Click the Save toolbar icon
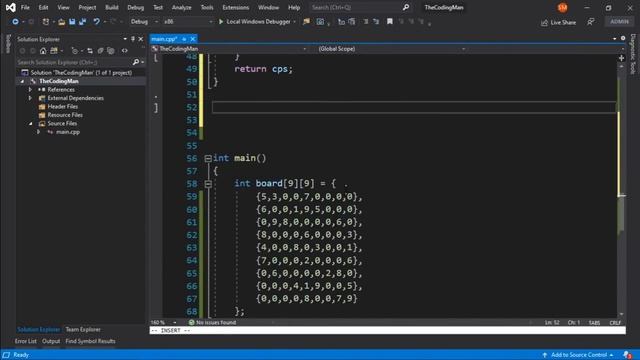Viewport: 640px width, 360px height. [x=72, y=22]
